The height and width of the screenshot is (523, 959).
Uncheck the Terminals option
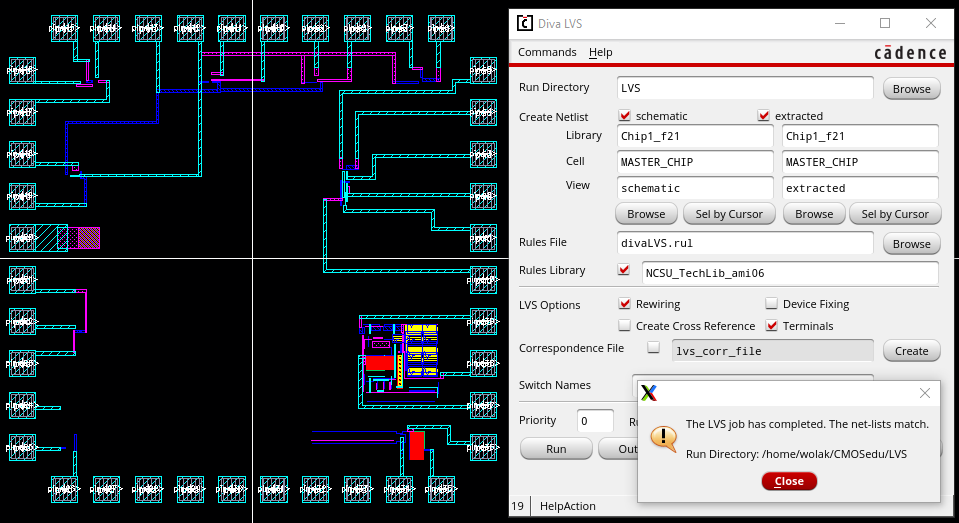[x=772, y=326]
